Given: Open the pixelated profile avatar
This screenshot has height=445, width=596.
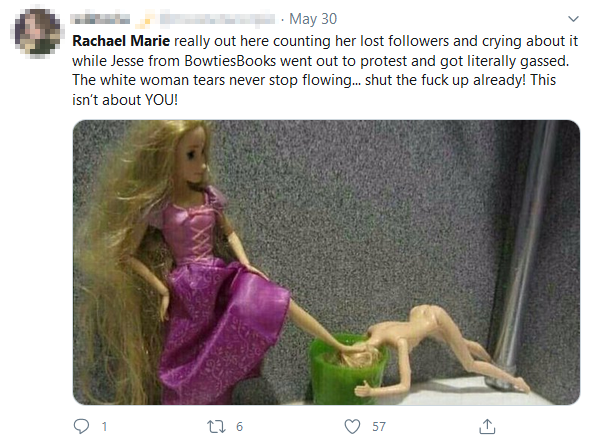Looking at the screenshot, I should (x=37, y=33).
